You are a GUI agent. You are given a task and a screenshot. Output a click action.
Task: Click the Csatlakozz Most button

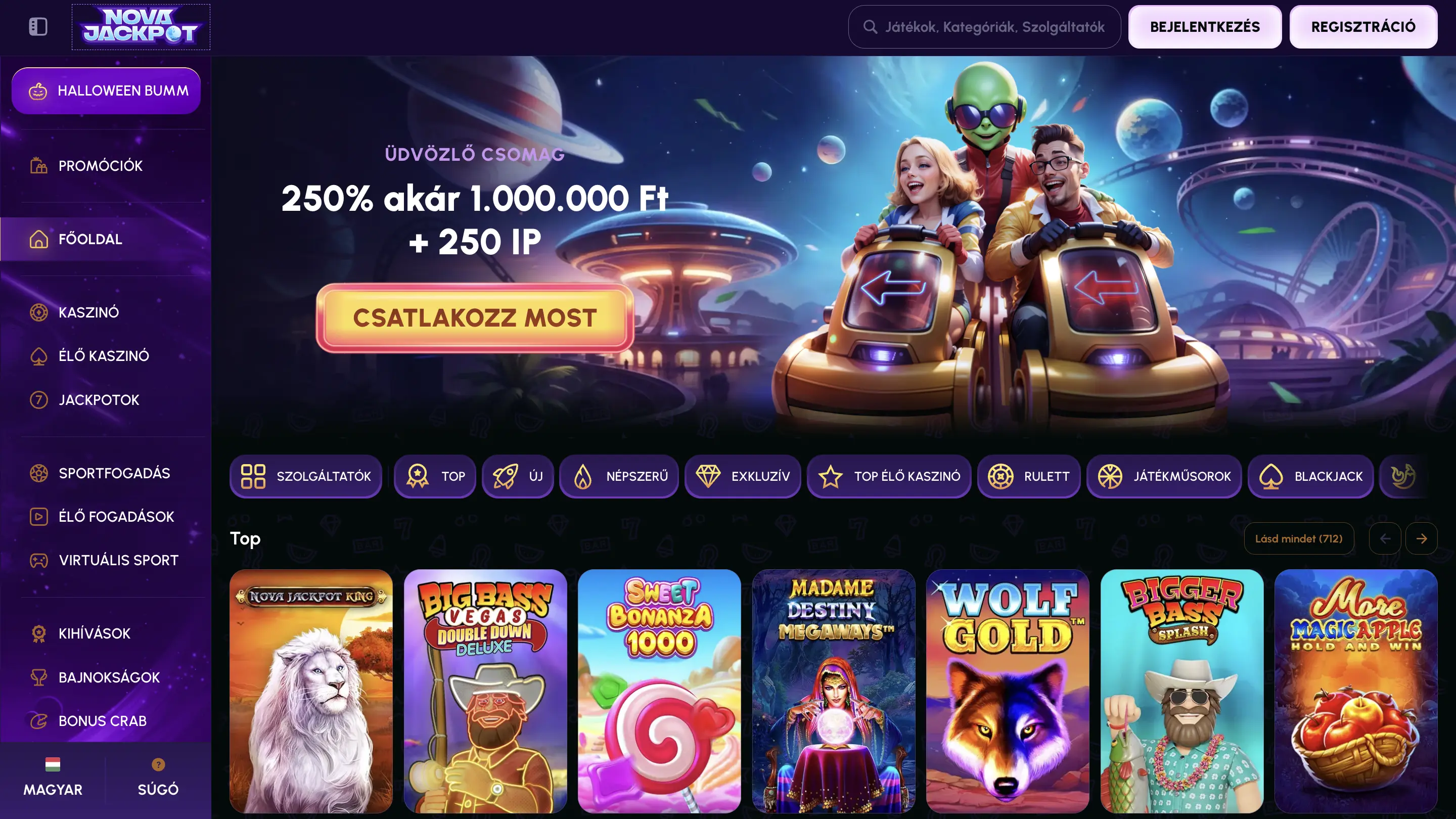tap(475, 317)
